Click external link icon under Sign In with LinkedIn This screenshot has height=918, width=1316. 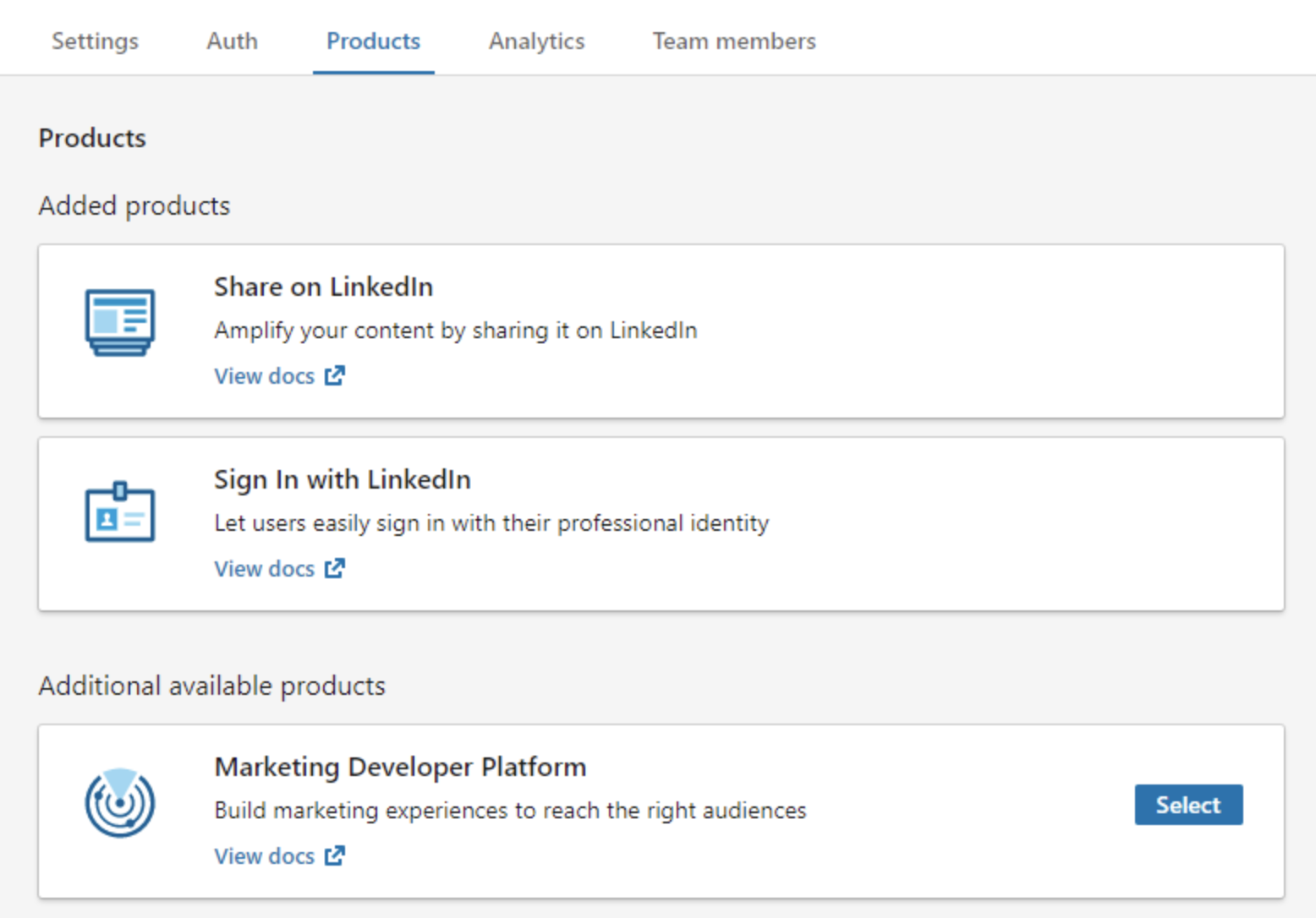coord(335,568)
